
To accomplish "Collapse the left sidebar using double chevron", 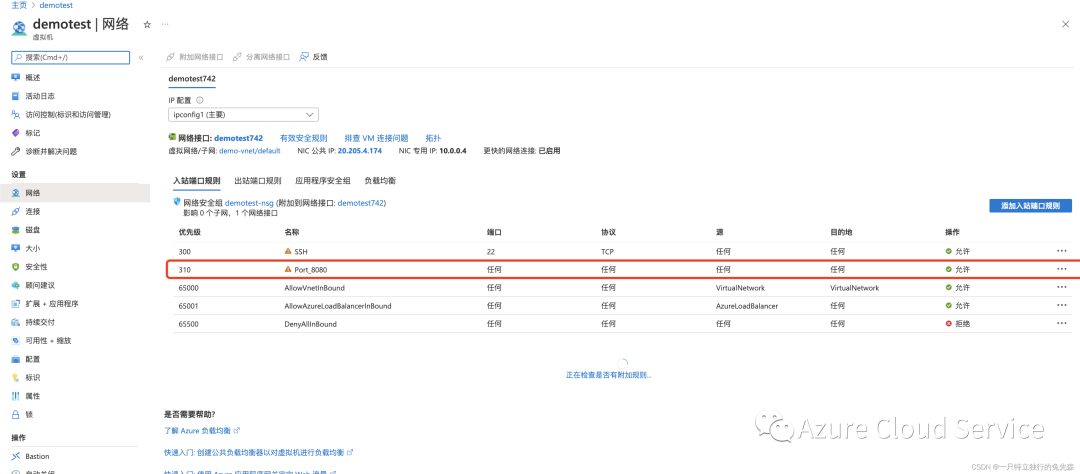I will pyautogui.click(x=141, y=57).
